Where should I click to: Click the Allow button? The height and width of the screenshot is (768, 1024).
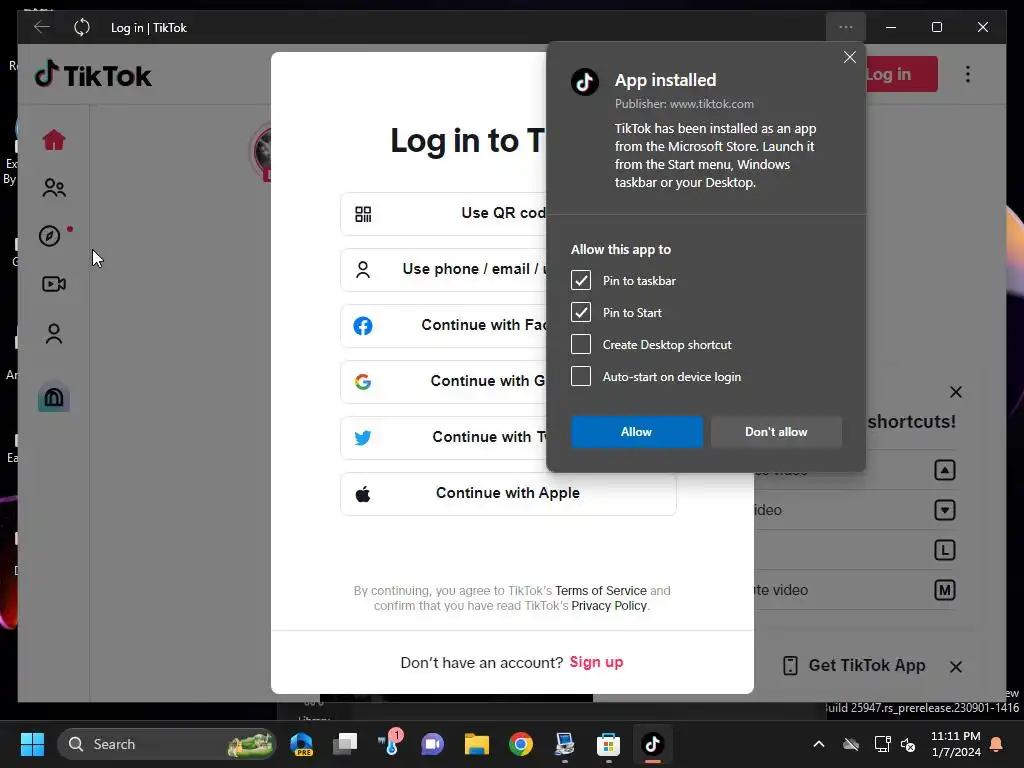(x=637, y=432)
